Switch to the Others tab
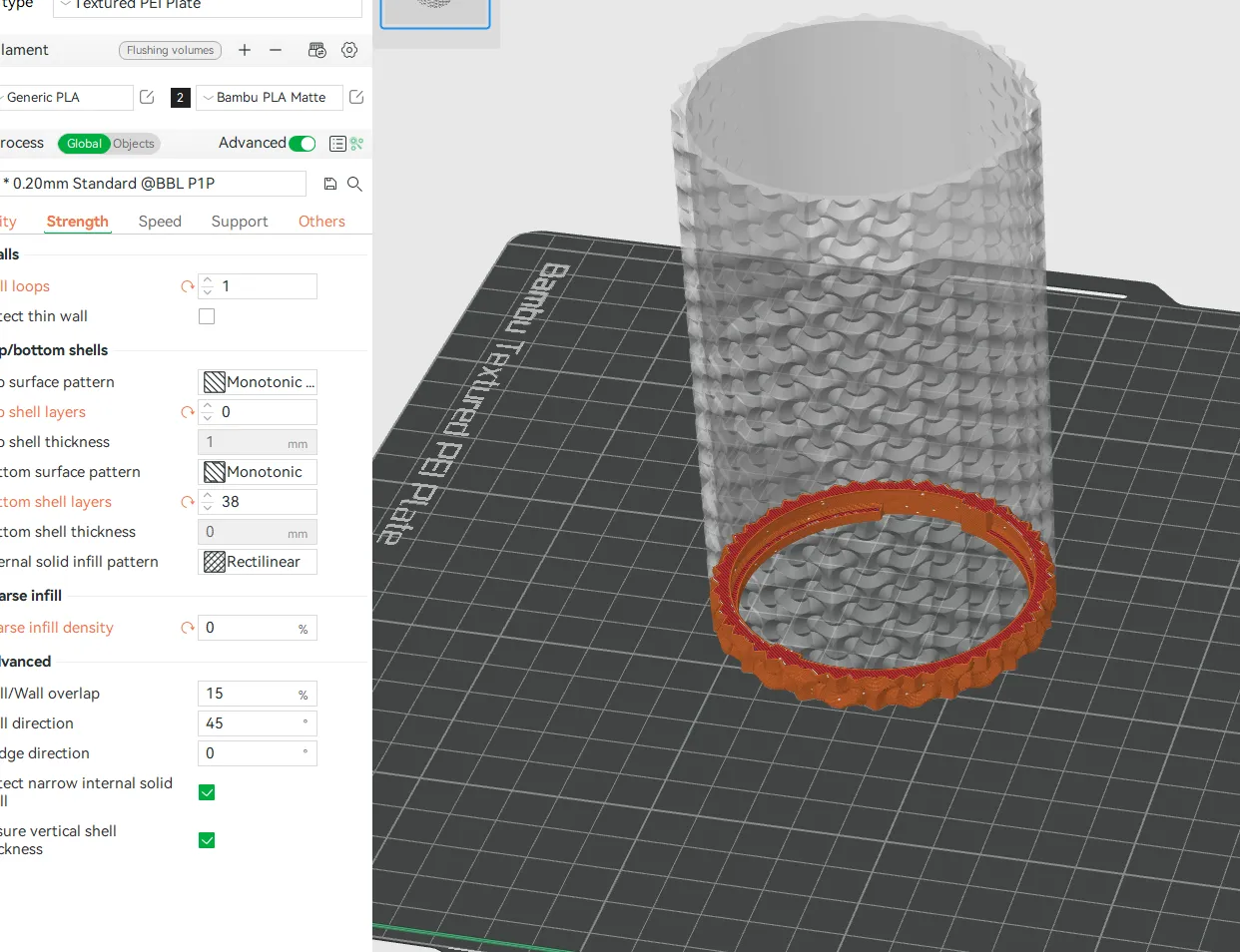The width and height of the screenshot is (1240, 952). click(x=321, y=222)
